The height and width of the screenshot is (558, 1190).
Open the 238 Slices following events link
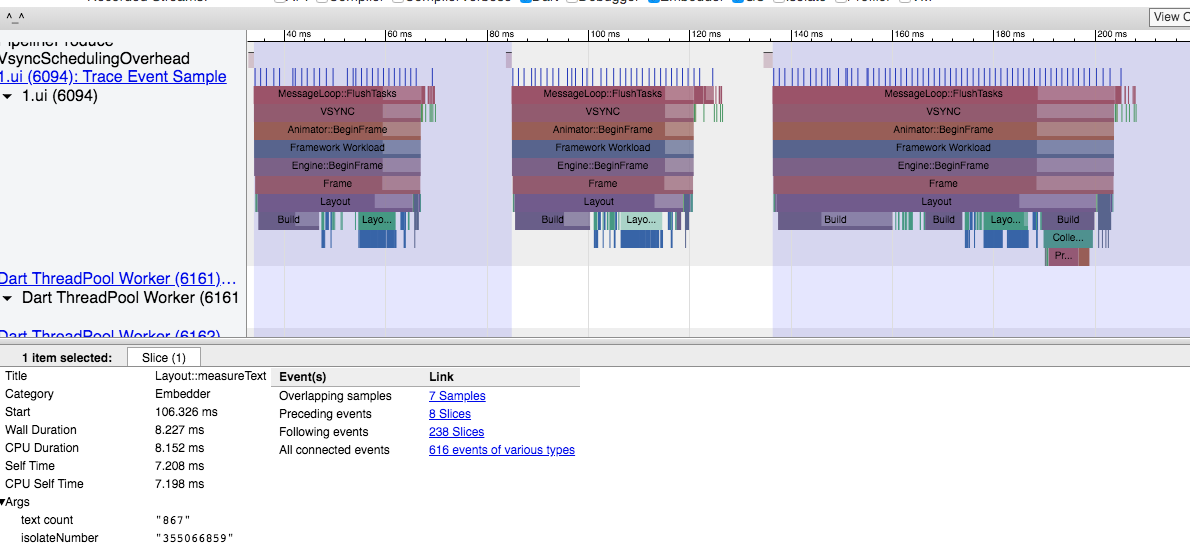(456, 432)
